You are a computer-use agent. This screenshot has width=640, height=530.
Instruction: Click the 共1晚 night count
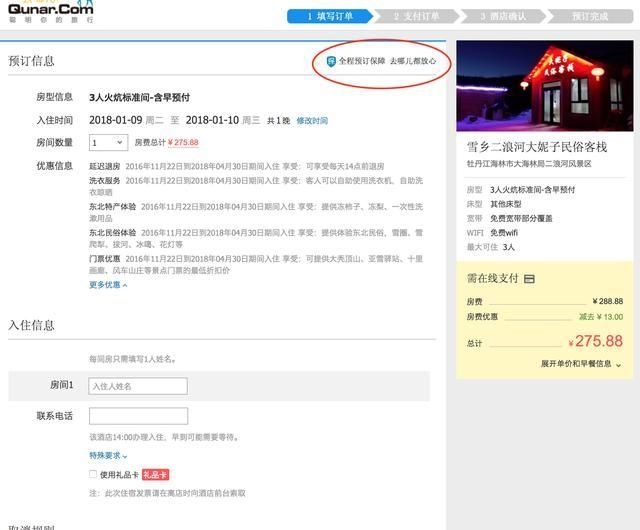[x=278, y=121]
